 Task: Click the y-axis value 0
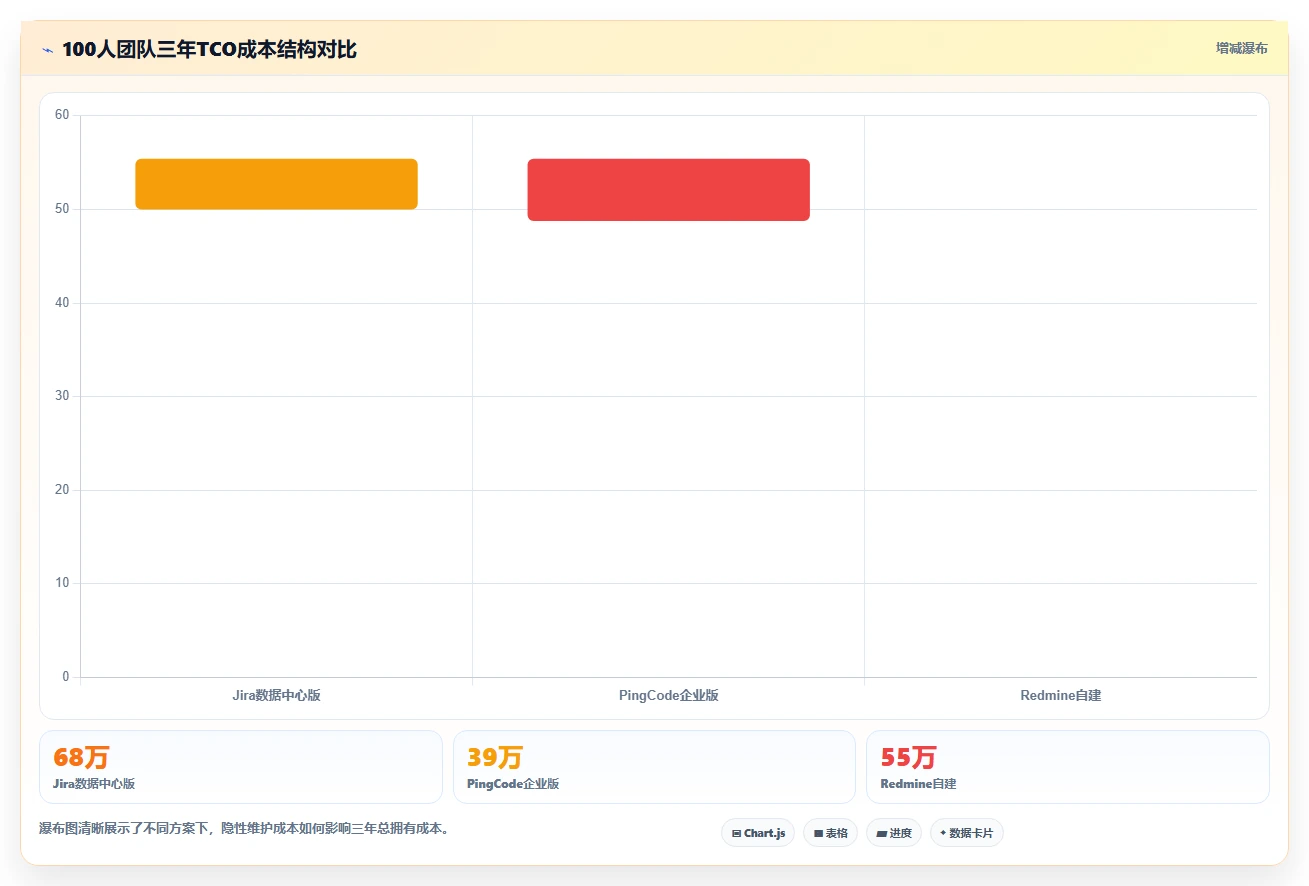66,677
